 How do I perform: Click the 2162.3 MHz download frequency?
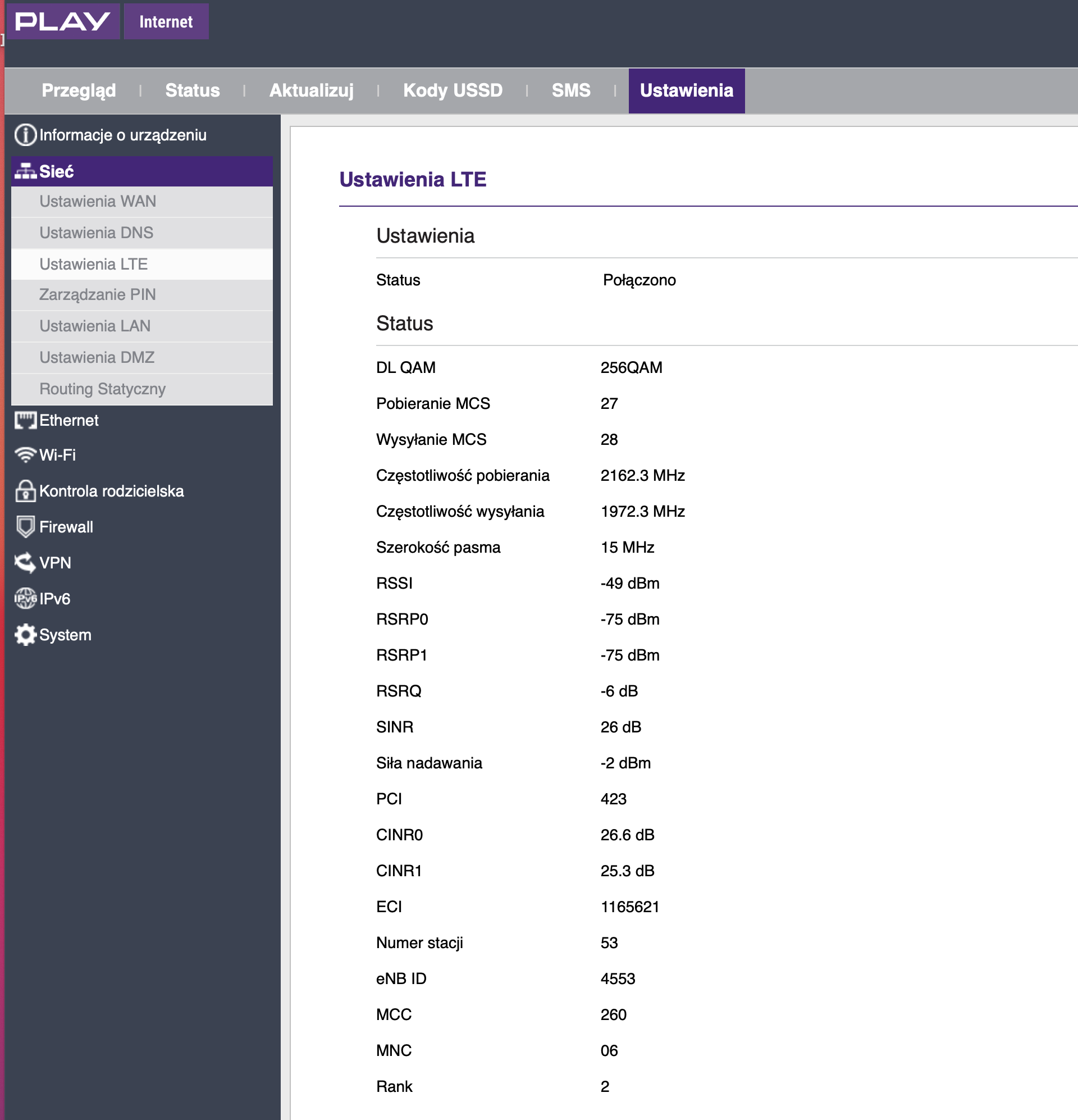[643, 475]
